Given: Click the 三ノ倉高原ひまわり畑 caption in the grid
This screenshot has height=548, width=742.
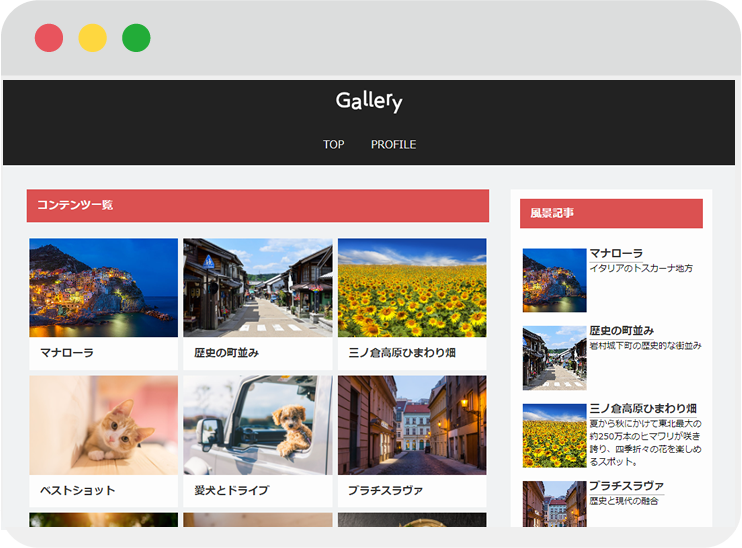Looking at the screenshot, I should pyautogui.click(x=402, y=353).
